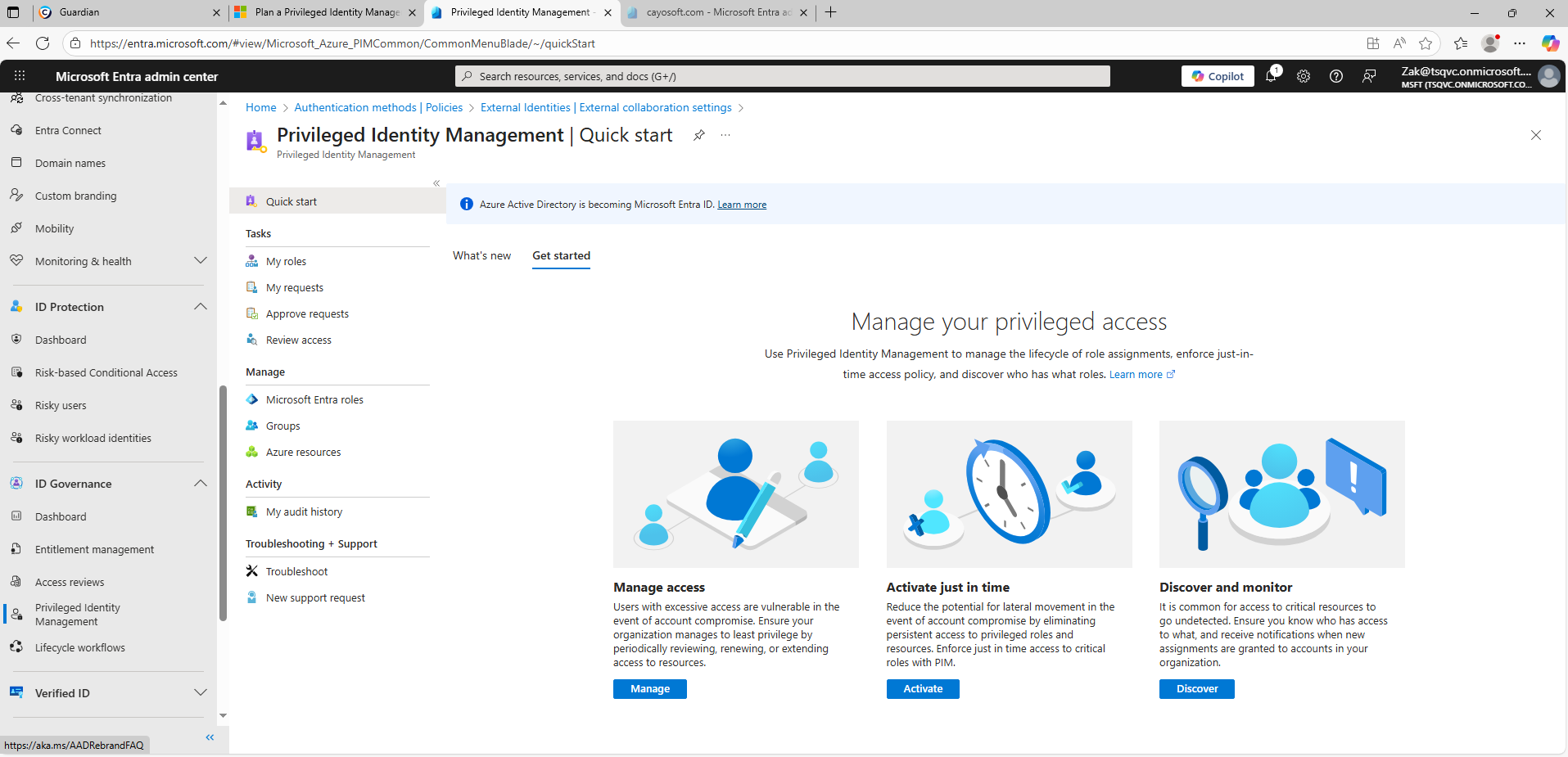The width and height of the screenshot is (1568, 757).
Task: Expand Monitoring & health menu
Action: (x=200, y=261)
